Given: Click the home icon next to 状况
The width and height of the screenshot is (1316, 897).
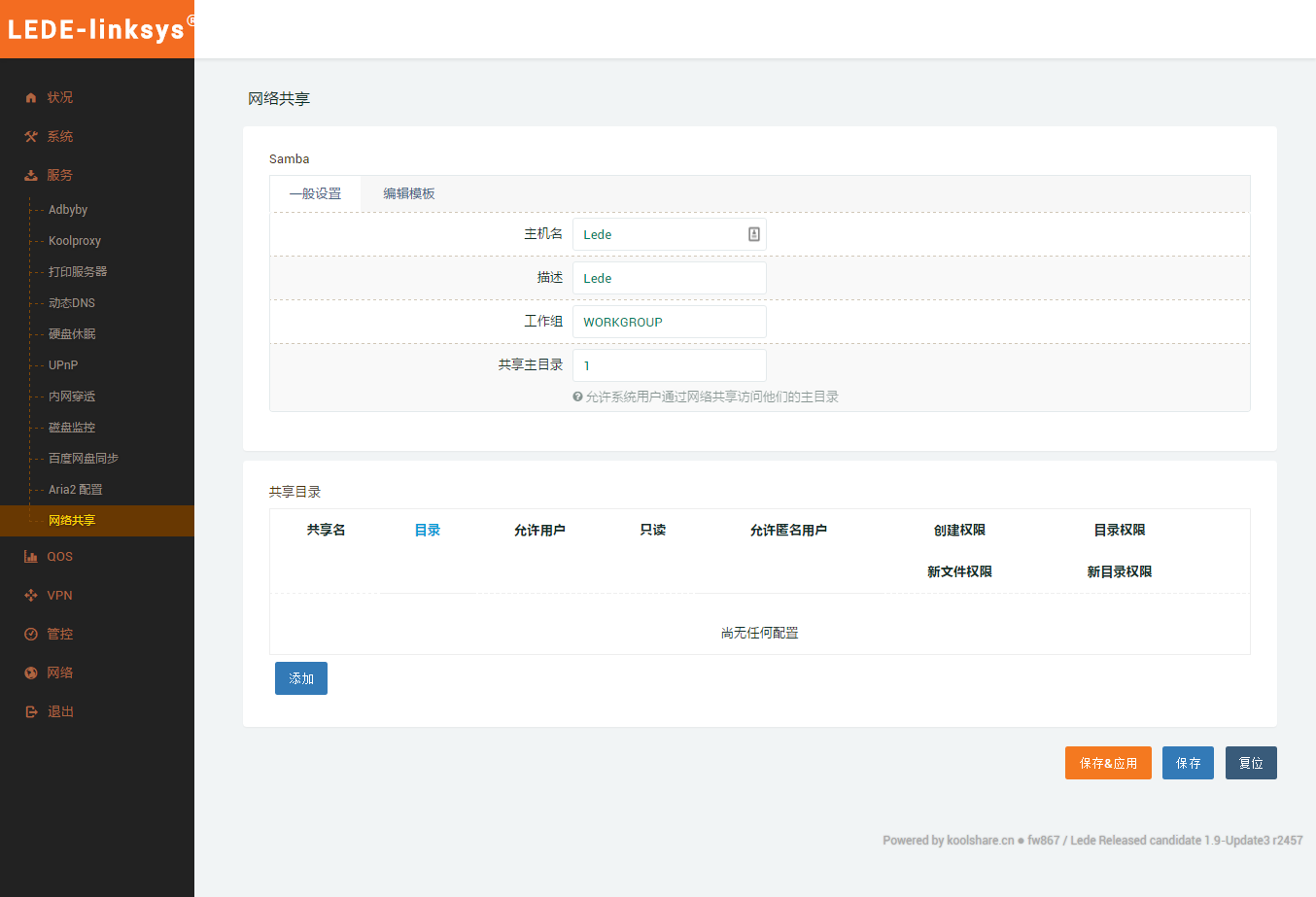Looking at the screenshot, I should coord(31,98).
